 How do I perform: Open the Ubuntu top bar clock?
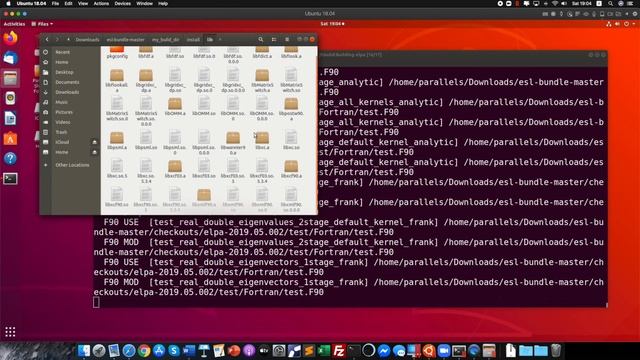(332, 24)
